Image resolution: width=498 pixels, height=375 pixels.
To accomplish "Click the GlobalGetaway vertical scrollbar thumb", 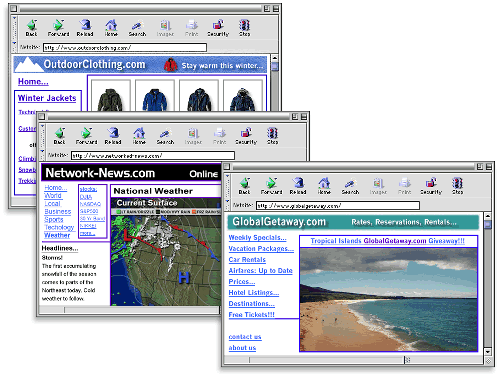I will (488, 224).
